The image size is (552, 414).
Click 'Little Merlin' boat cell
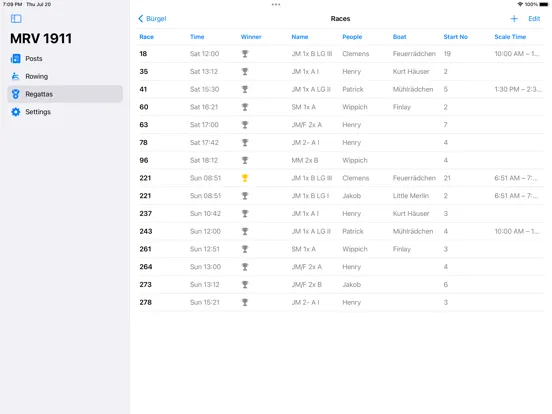tap(411, 196)
